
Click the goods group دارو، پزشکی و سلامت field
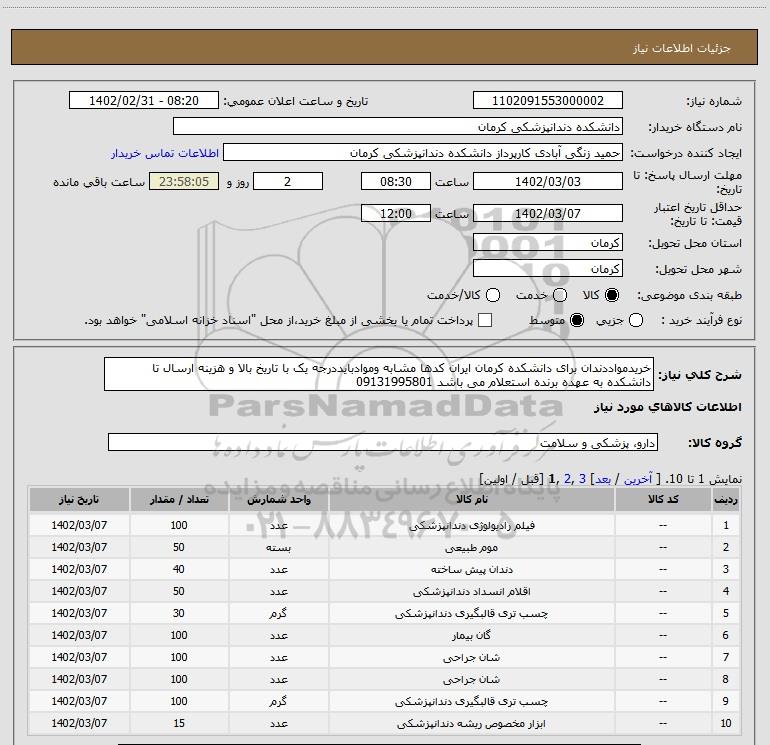(383, 442)
